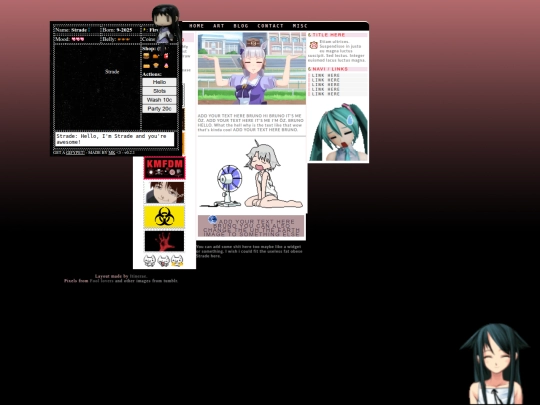
Task: Click the teal twin-tail character image
Action: point(338,132)
